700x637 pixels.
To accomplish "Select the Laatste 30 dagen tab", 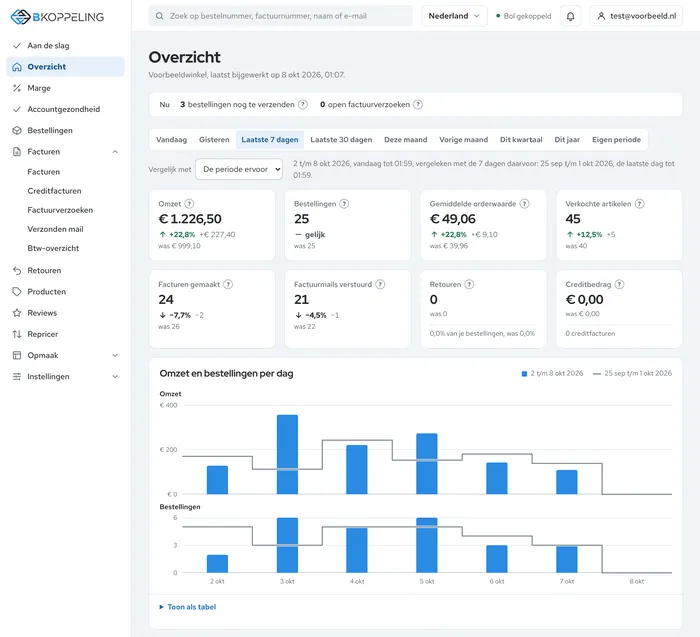I will click(341, 140).
